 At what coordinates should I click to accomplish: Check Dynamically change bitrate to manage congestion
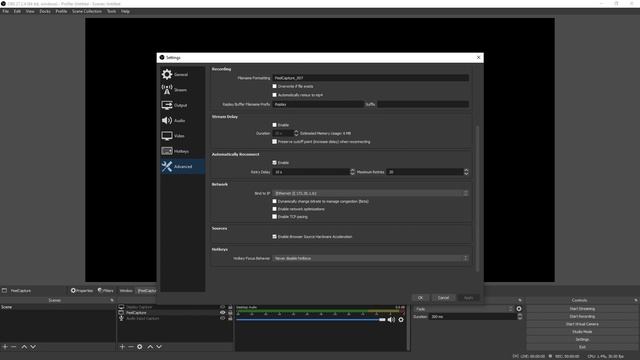pyautogui.click(x=274, y=201)
